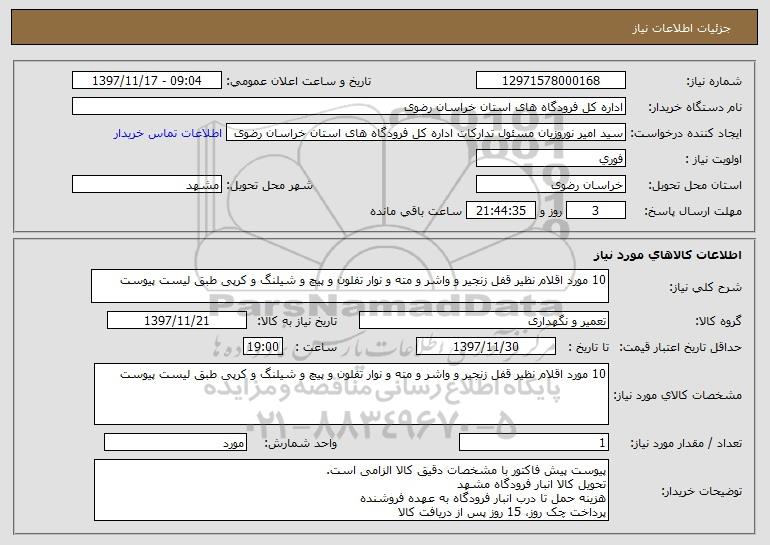Click the حداقل تاریخ اعتبار قیمت label
The height and width of the screenshot is (545, 770).
(680, 347)
